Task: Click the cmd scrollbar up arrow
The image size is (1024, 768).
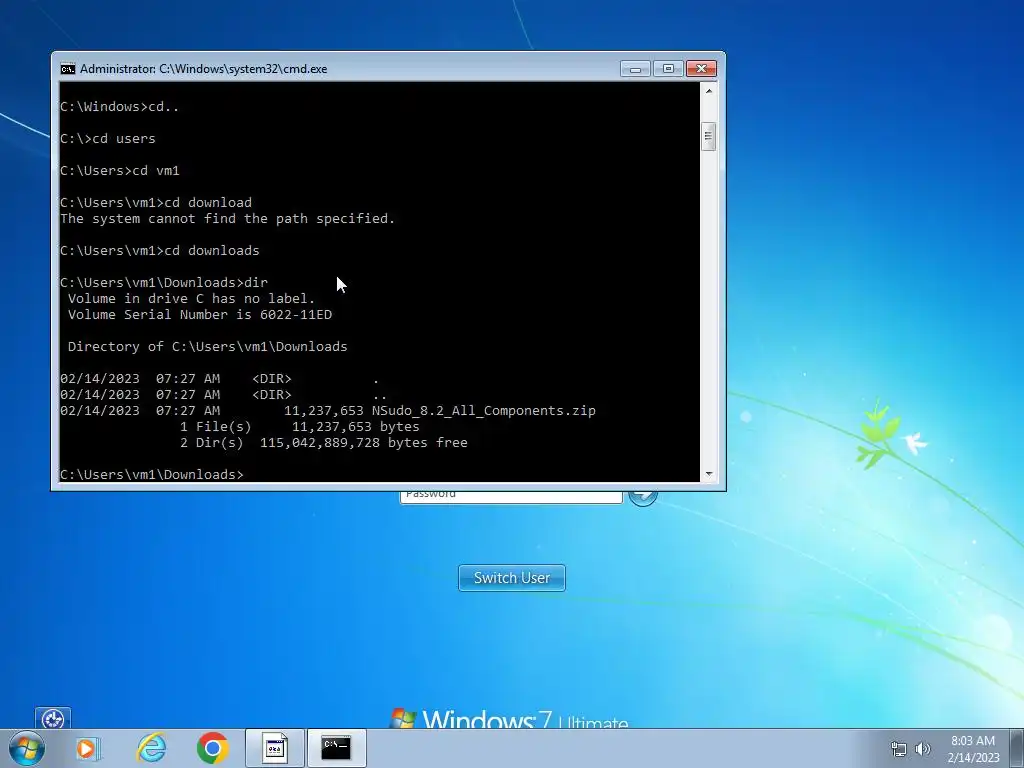Action: click(709, 91)
